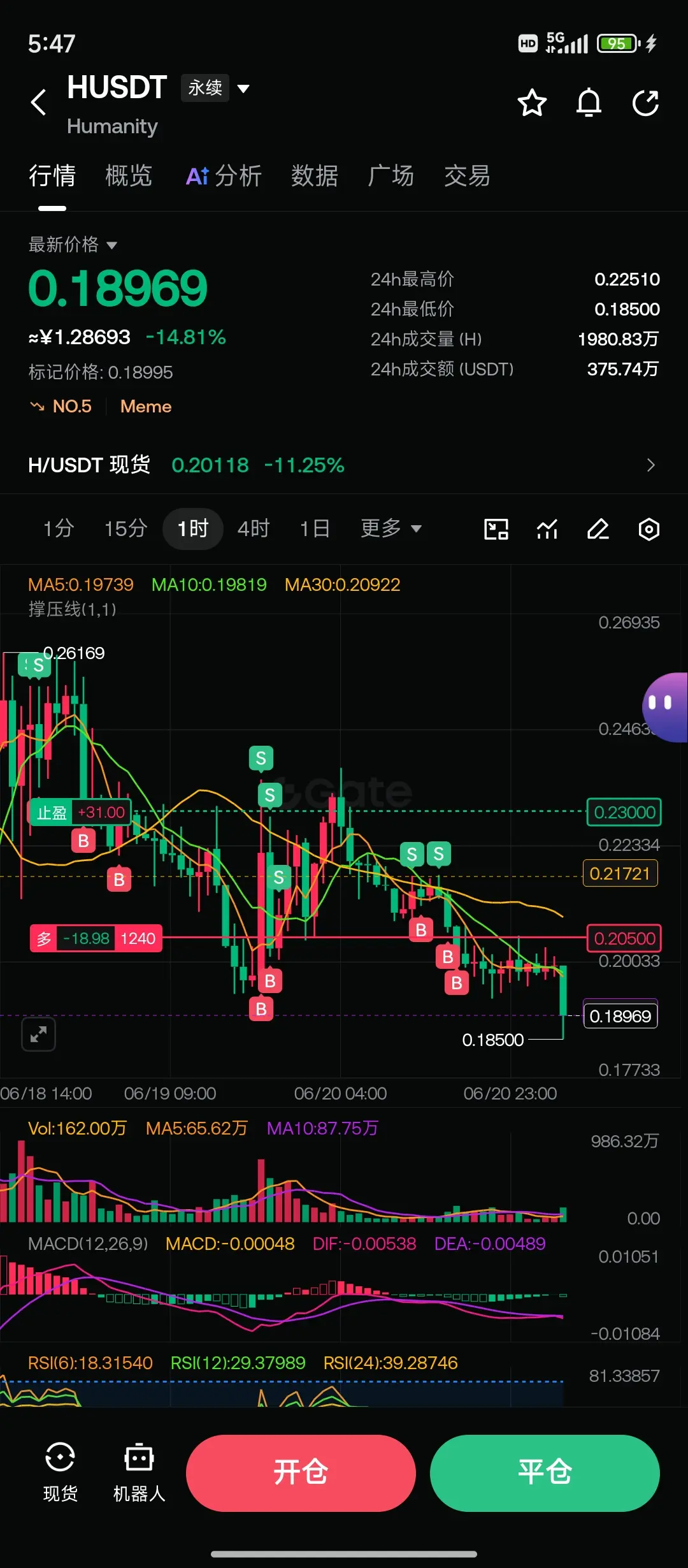Open picture-in-picture chart layout icon

[496, 529]
